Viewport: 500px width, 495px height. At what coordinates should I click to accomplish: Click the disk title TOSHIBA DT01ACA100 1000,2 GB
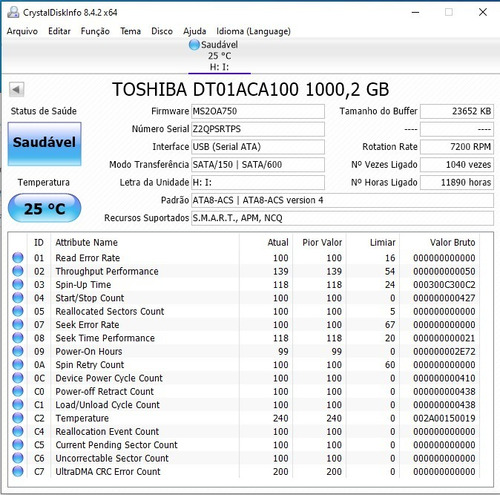pos(251,89)
